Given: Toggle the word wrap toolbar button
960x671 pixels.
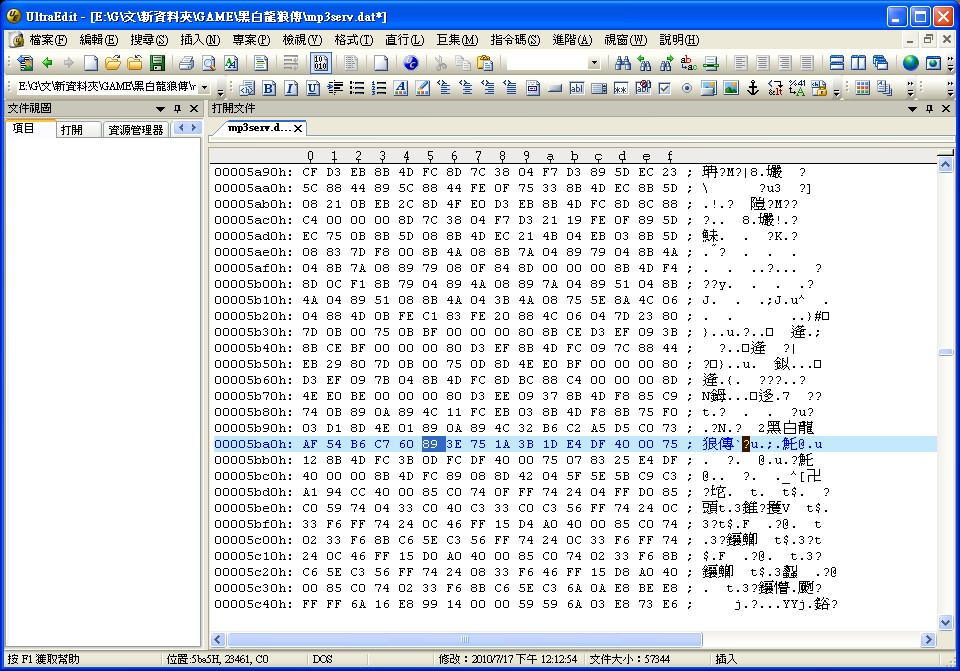Looking at the screenshot, I should pos(291,62).
